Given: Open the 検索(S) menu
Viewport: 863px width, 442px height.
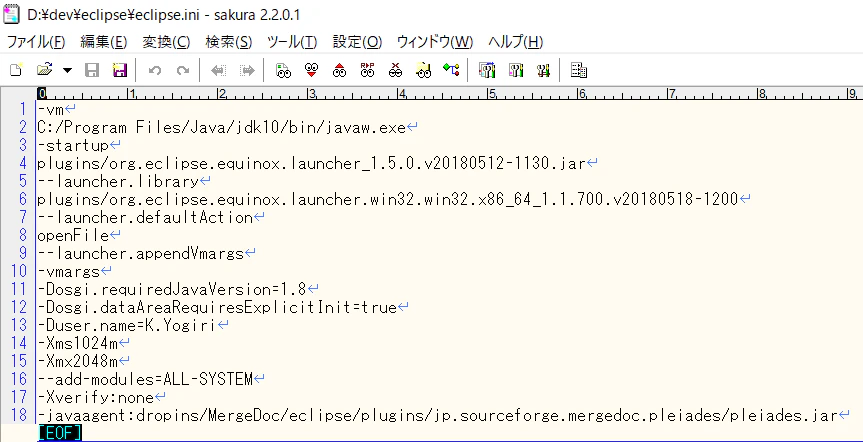Looking at the screenshot, I should (x=229, y=42).
